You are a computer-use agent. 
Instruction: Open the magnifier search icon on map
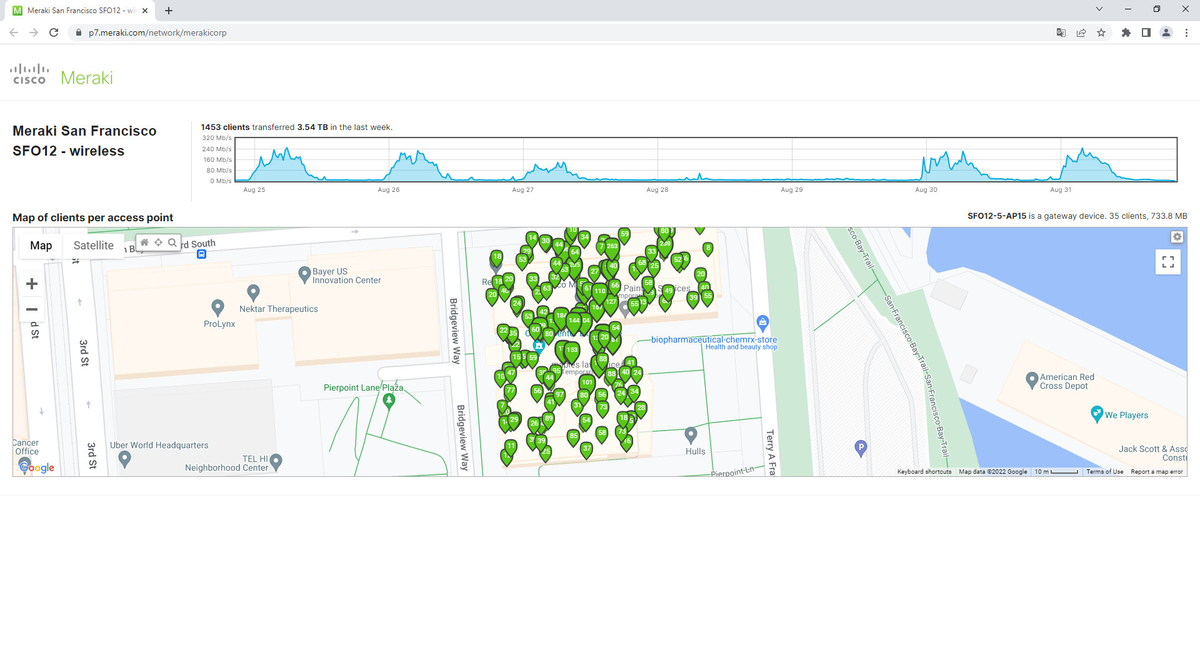pyautogui.click(x=172, y=243)
